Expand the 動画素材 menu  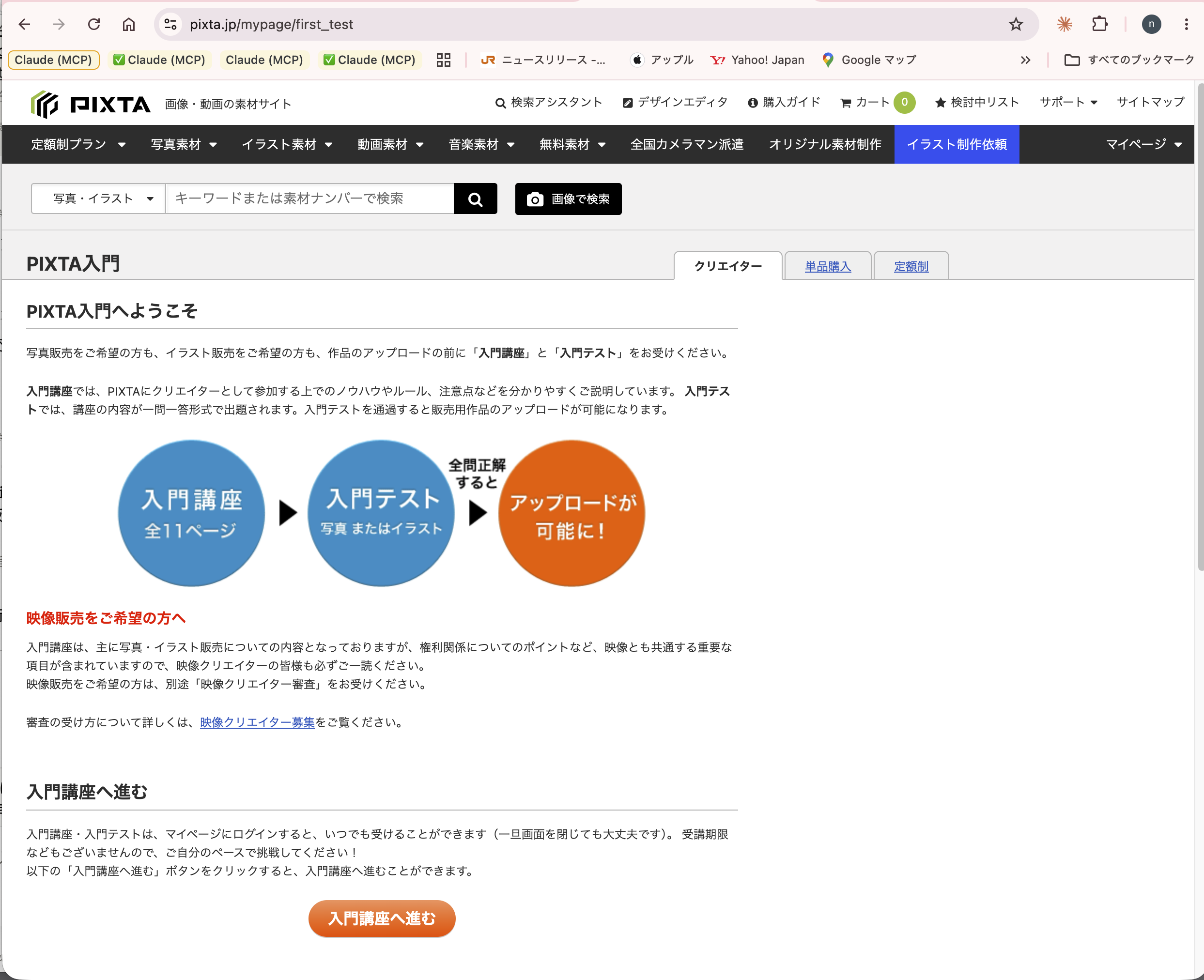click(390, 144)
